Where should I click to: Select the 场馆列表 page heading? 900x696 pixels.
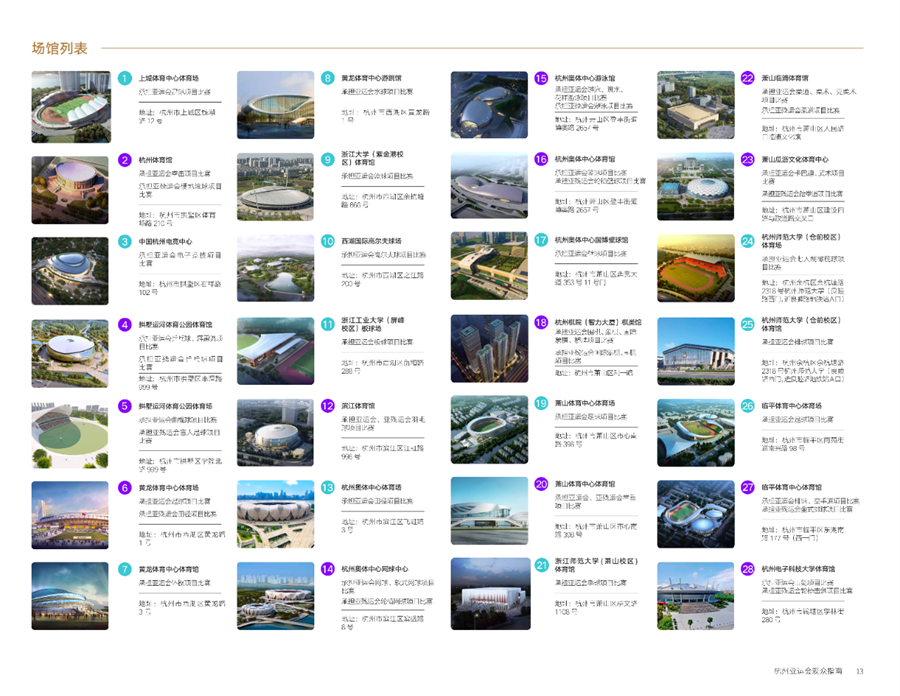[x=60, y=48]
